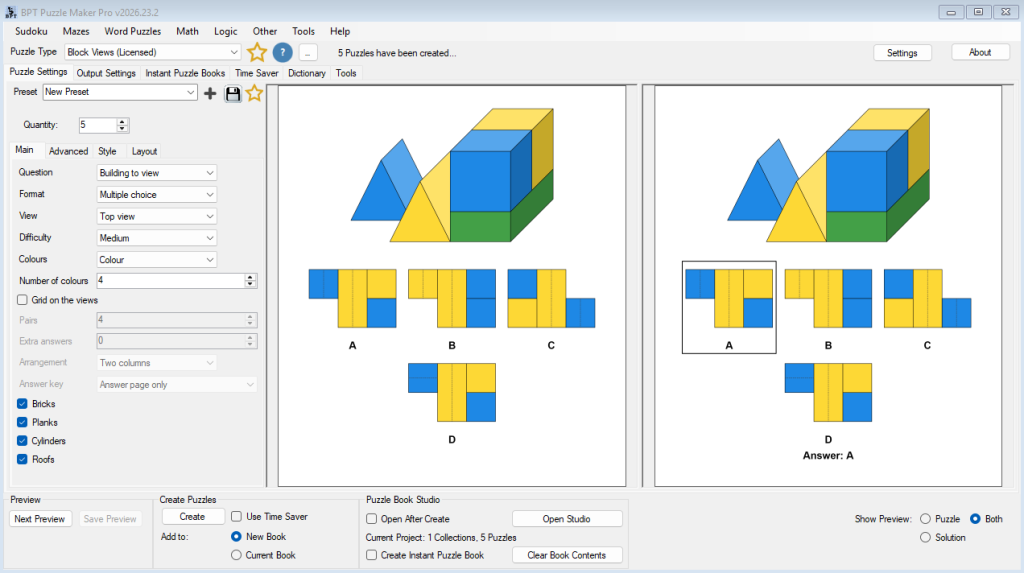The image size is (1024, 573).
Task: Click the star icon next to the preset save
Action: pos(254,93)
